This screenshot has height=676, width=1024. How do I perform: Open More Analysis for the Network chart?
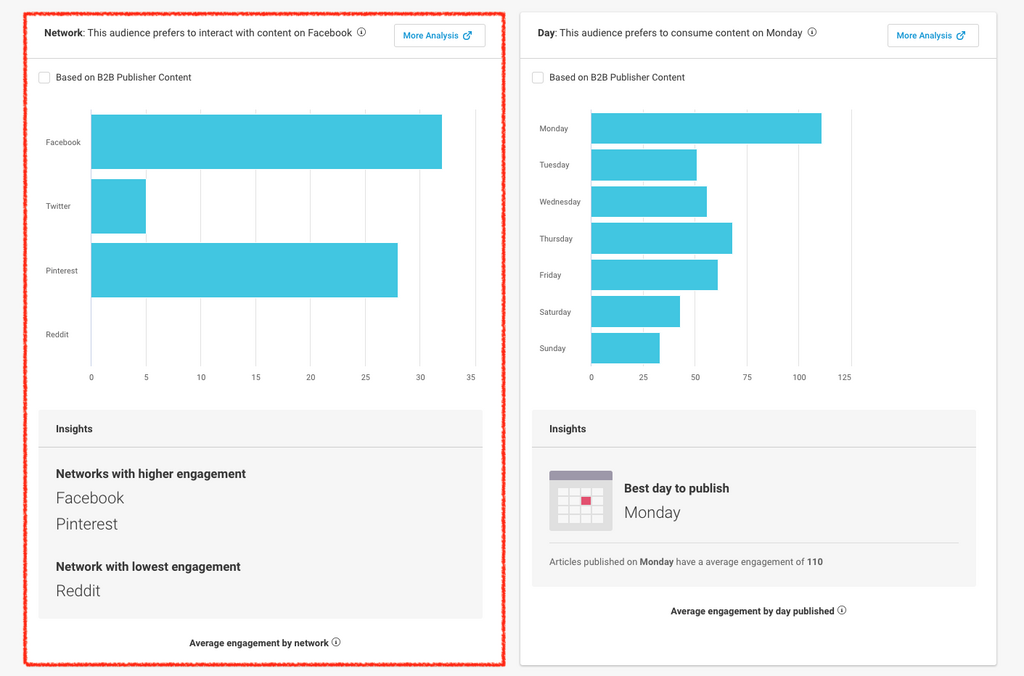[x=439, y=35]
